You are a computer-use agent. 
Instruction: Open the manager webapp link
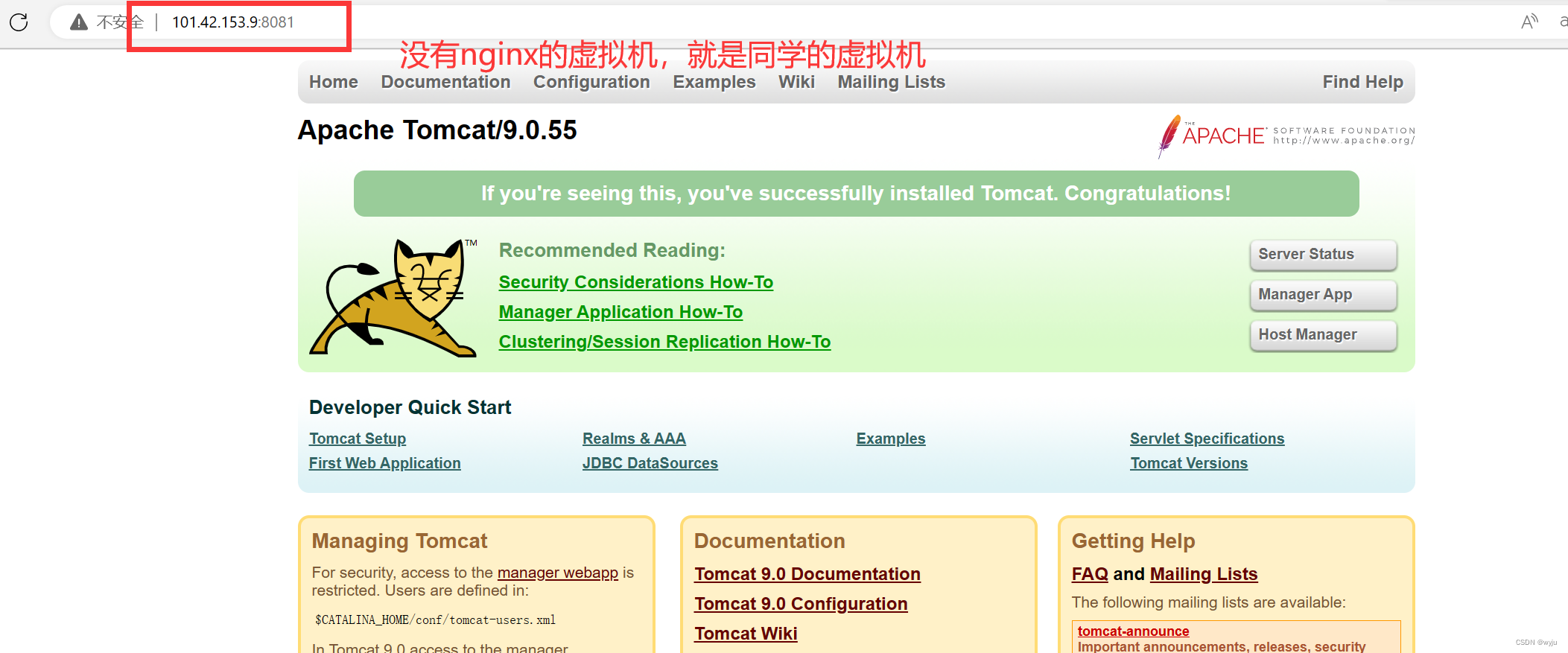pyautogui.click(x=557, y=573)
